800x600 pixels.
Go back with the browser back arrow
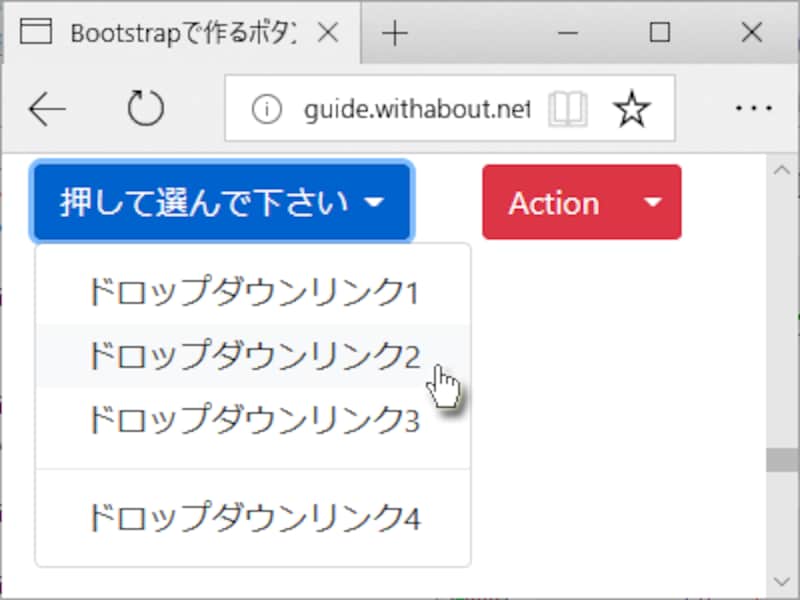click(47, 109)
